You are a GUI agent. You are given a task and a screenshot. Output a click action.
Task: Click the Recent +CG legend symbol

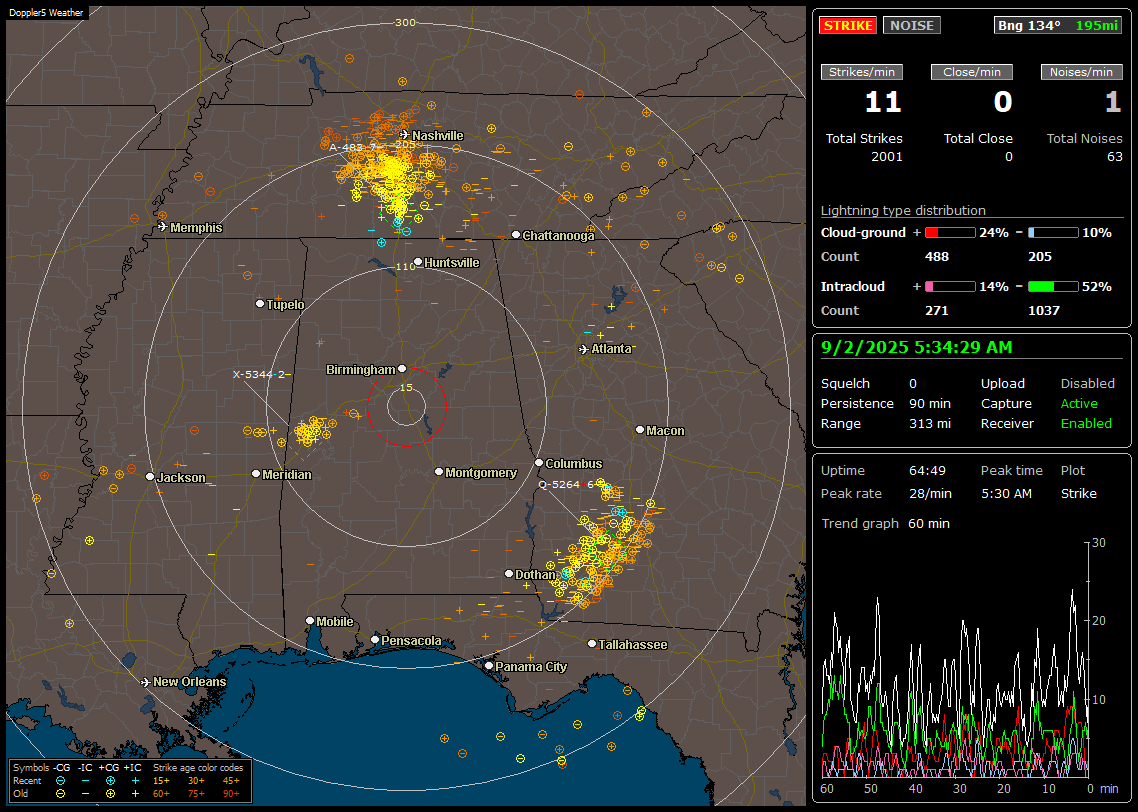[x=110, y=781]
